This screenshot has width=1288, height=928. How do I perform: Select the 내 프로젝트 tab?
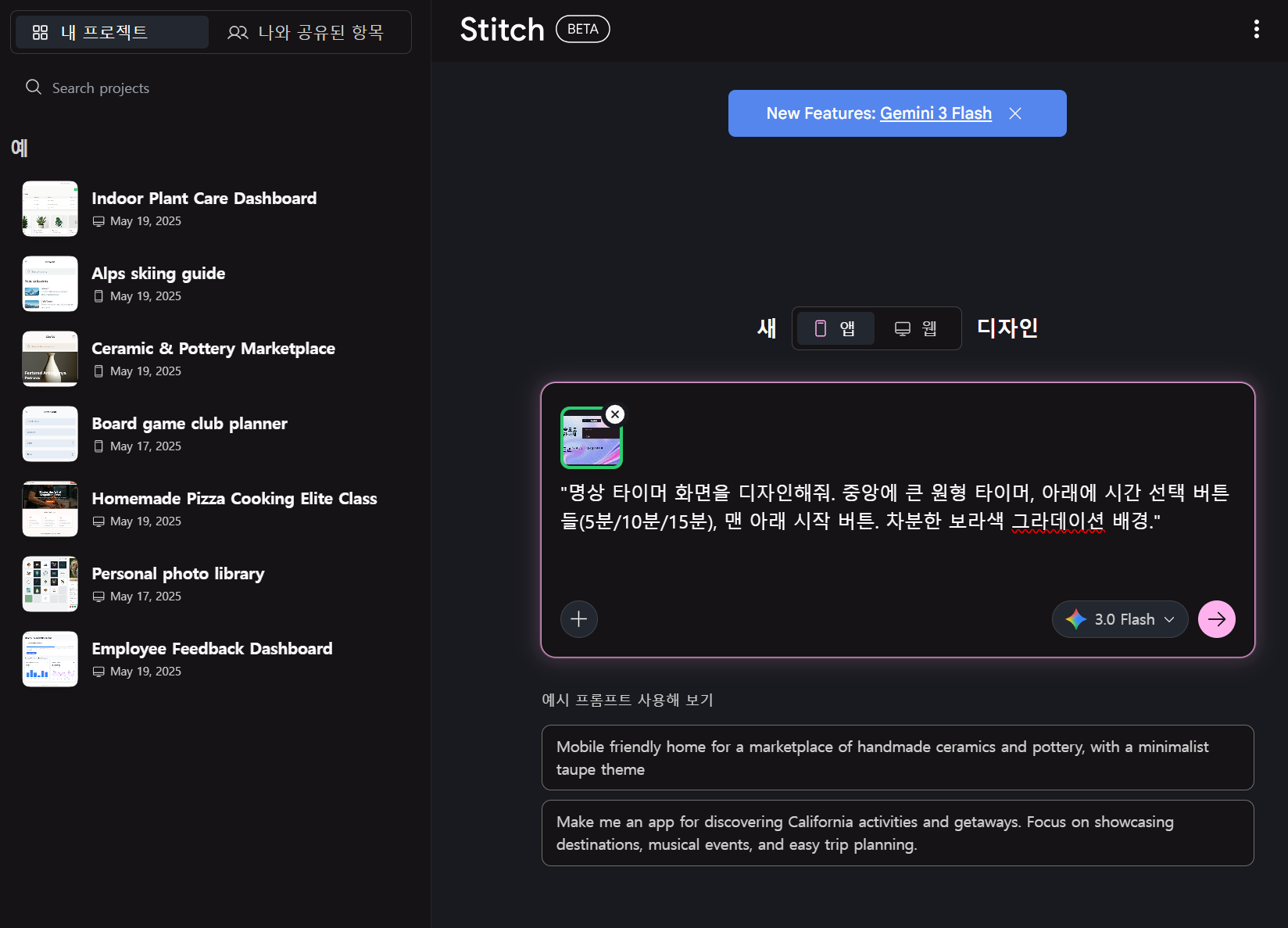click(x=110, y=32)
